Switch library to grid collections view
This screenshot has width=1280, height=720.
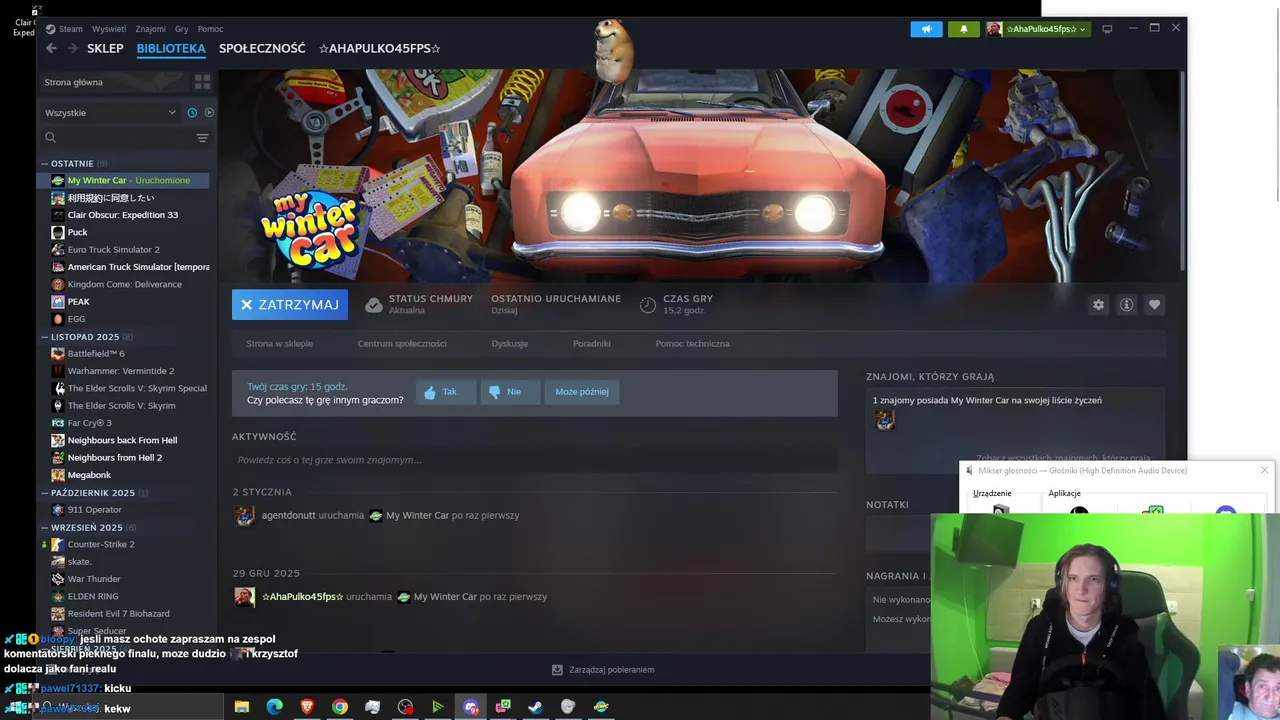[x=202, y=82]
